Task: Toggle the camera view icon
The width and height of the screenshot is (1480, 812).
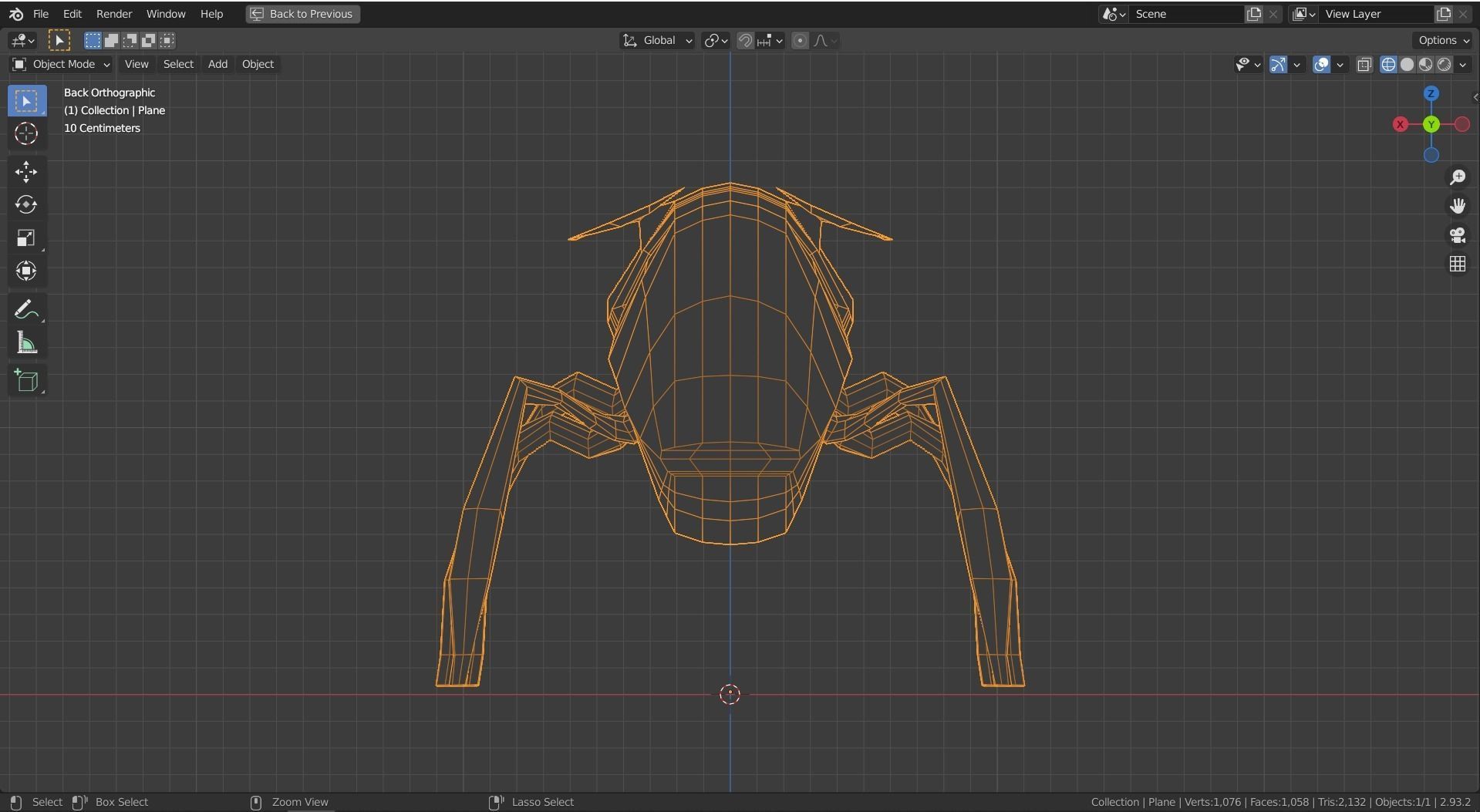Action: (x=1457, y=235)
